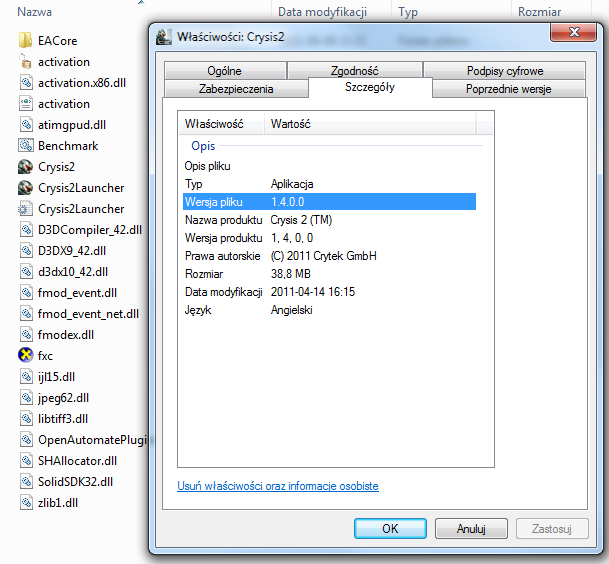
Task: Select the Data modyfikacji property row
Action: (x=329, y=292)
